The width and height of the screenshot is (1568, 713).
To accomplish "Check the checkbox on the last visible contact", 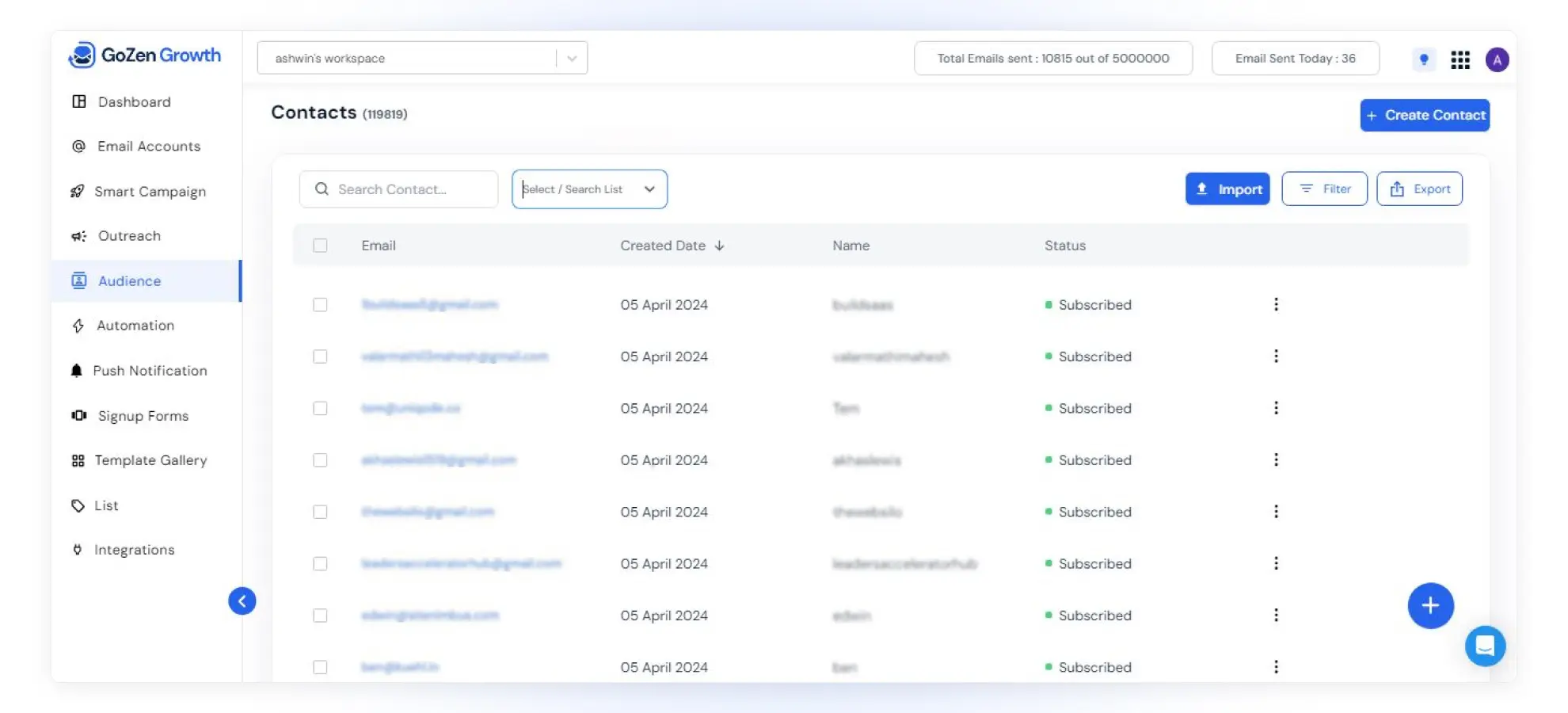I will [320, 667].
